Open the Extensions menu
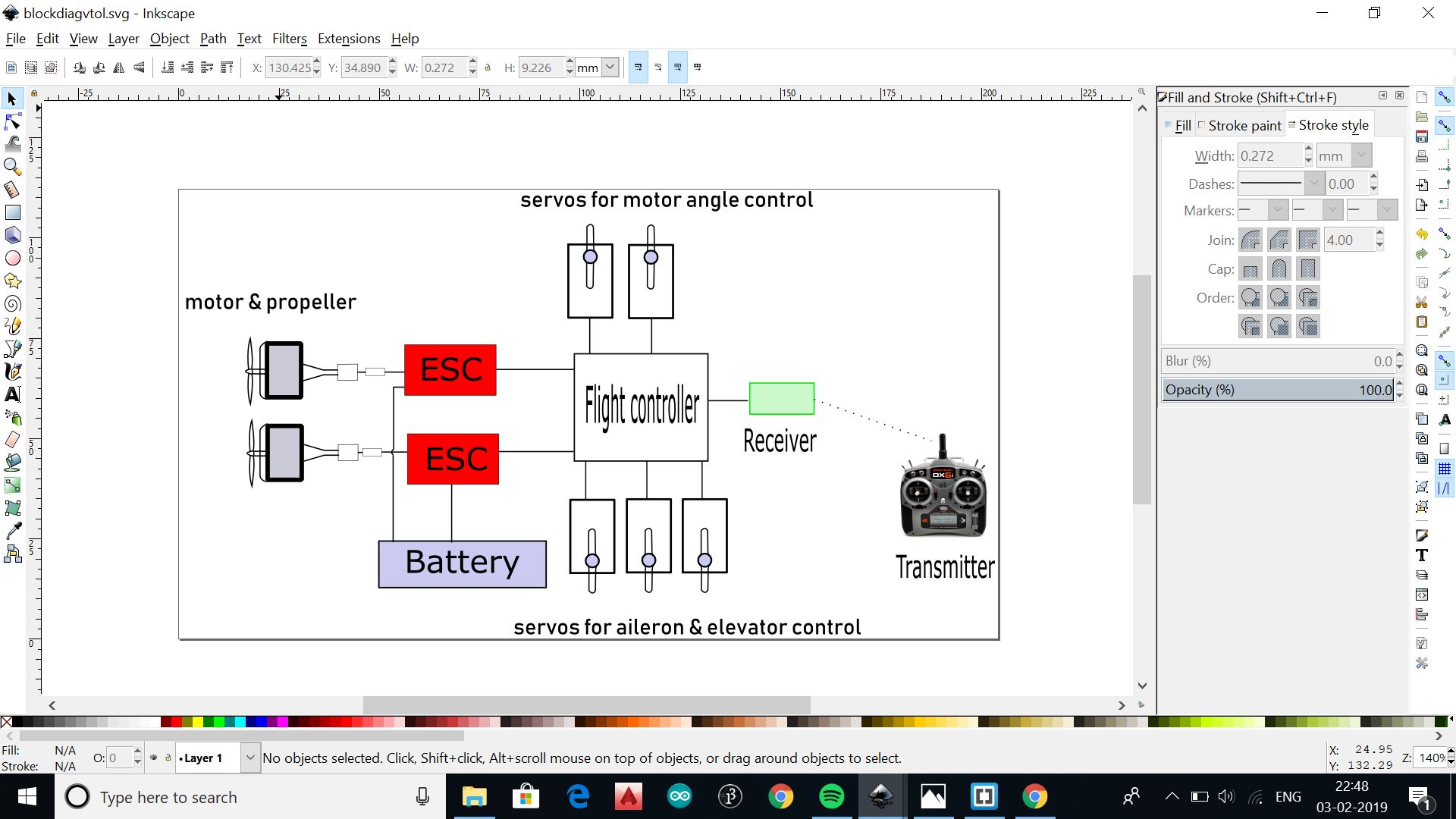 (x=349, y=39)
